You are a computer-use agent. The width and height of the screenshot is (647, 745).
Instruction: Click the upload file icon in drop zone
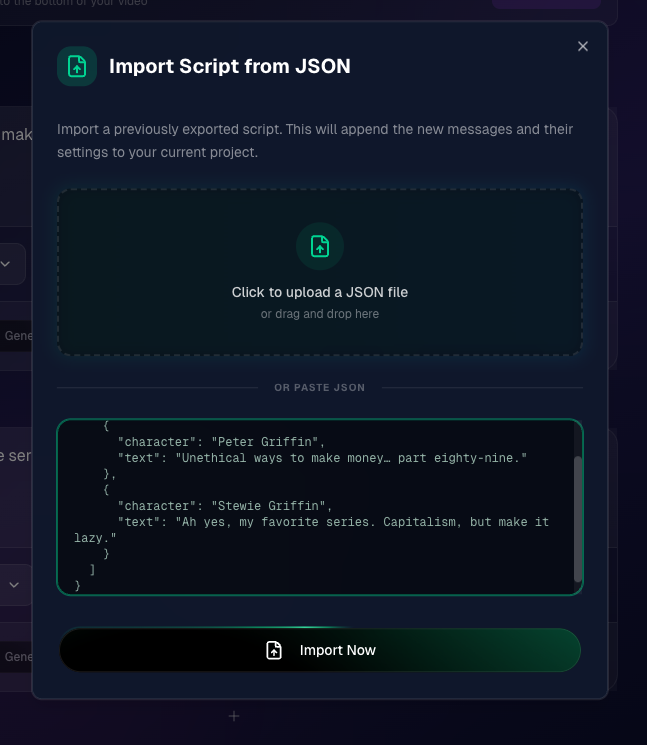320,246
